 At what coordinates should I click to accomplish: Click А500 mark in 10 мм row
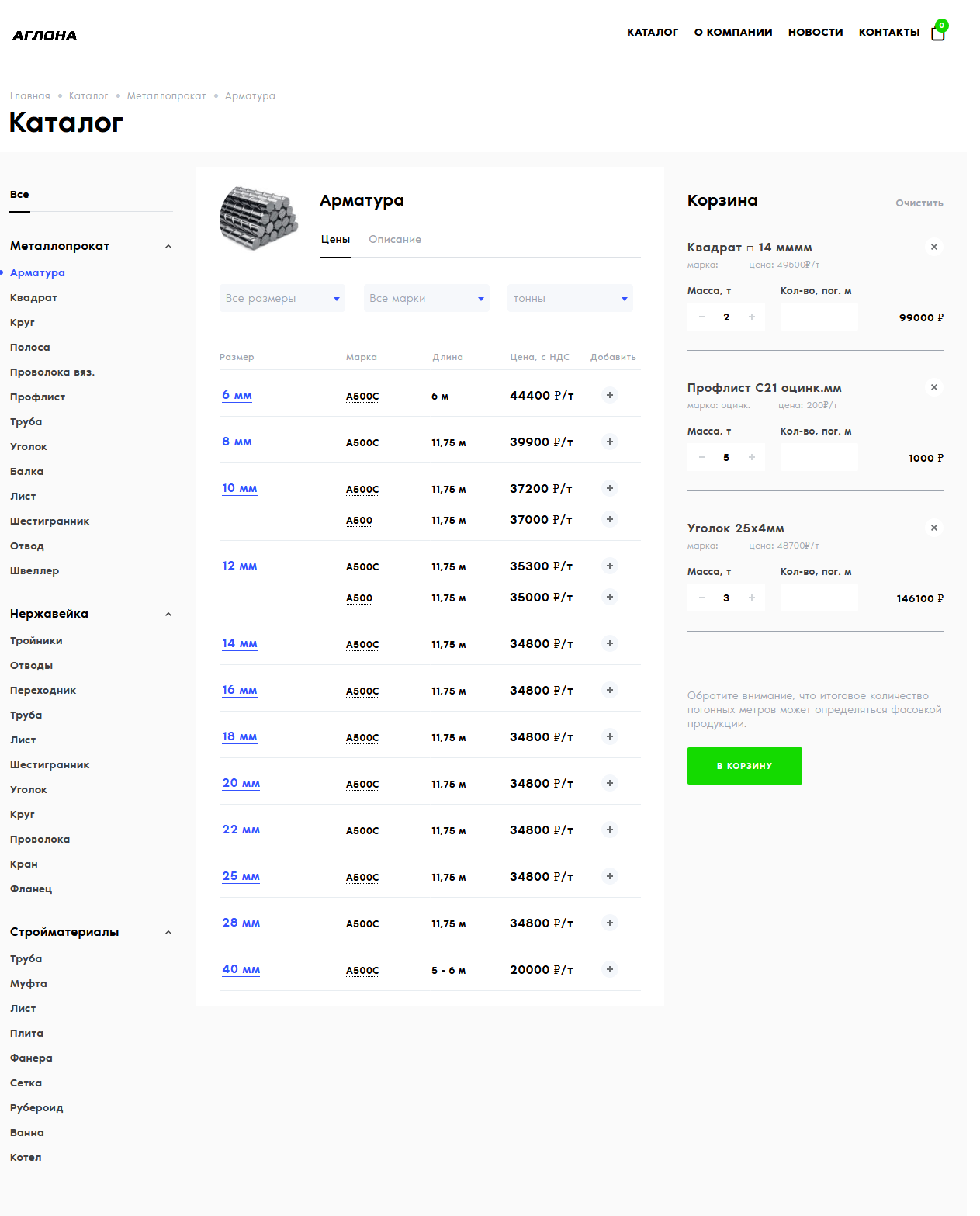pyautogui.click(x=359, y=521)
